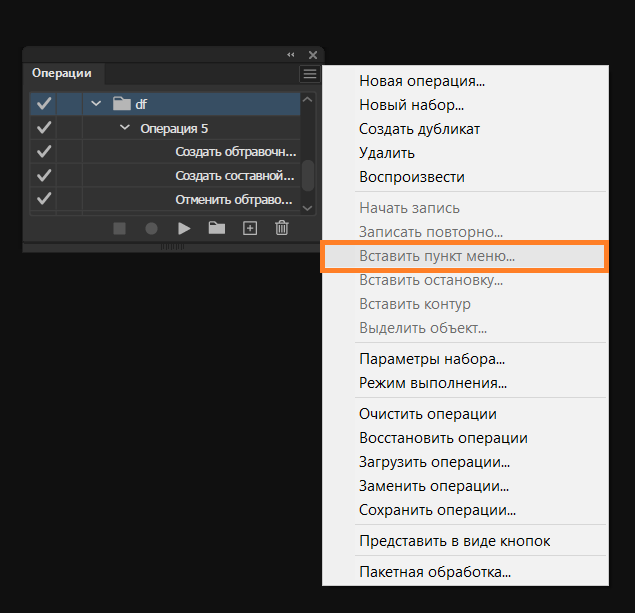Create a new action with the plus icon
The image size is (635, 613).
pos(250,228)
